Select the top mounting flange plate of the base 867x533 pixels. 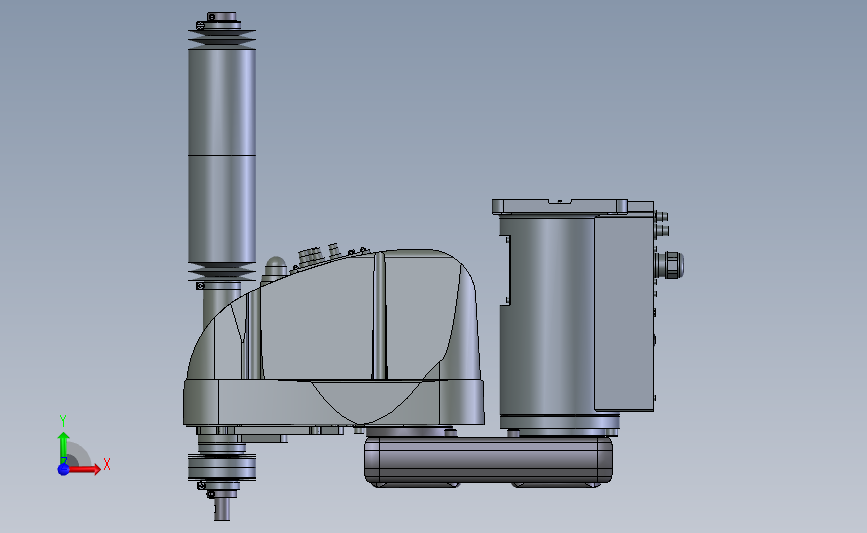[560, 207]
